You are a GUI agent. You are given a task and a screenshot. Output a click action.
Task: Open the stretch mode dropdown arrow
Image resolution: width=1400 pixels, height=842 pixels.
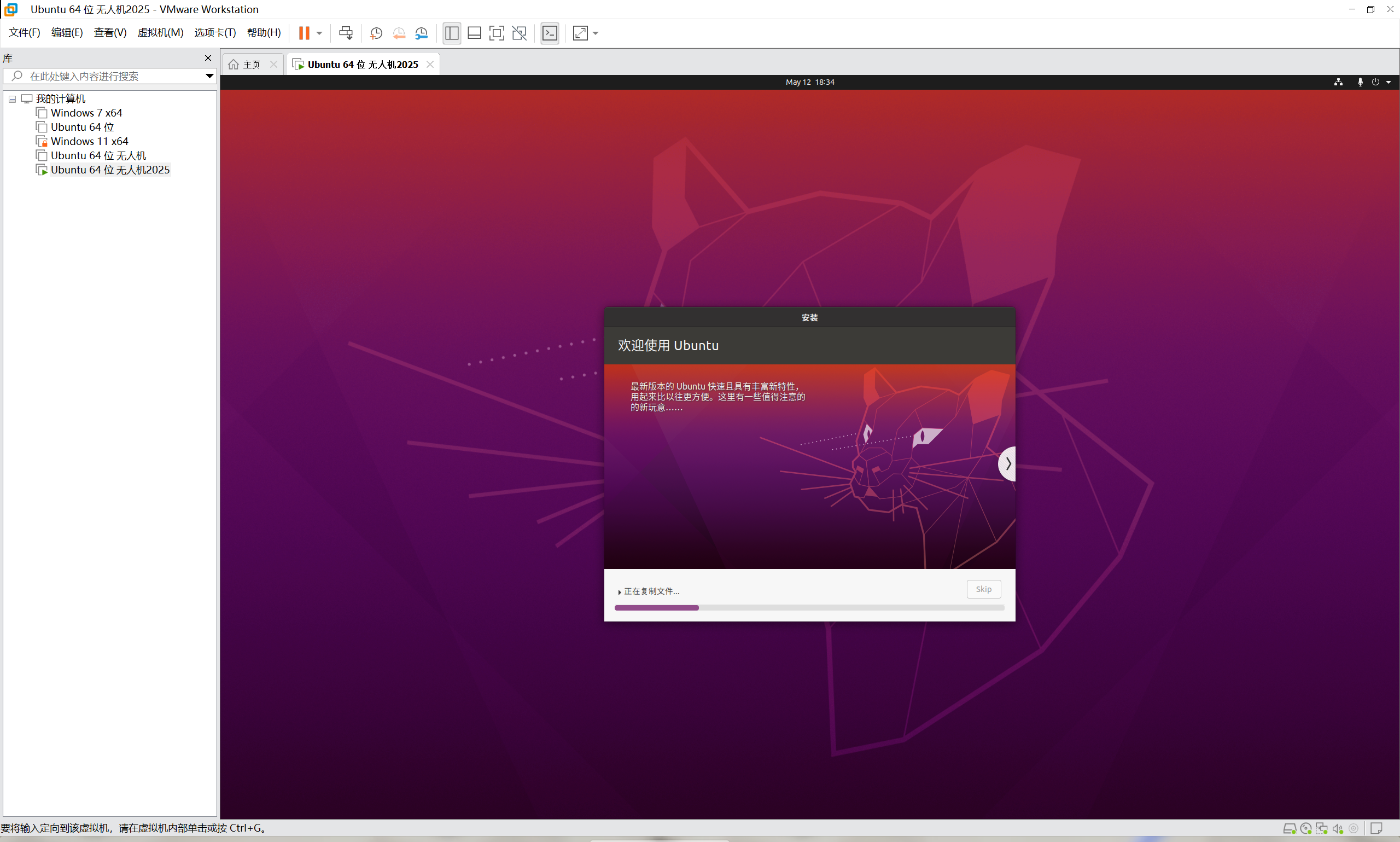tap(596, 33)
